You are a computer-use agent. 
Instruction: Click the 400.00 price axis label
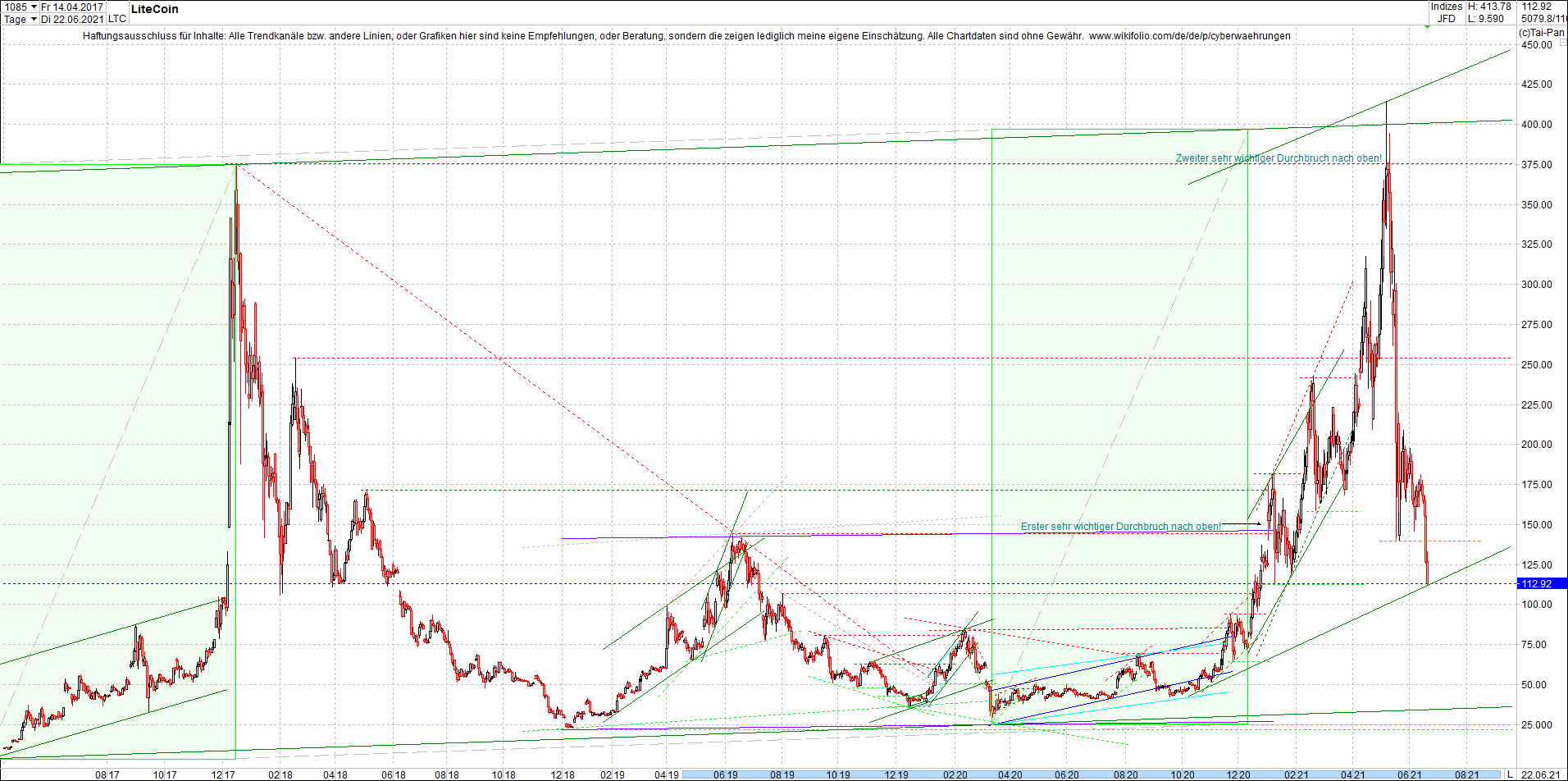(x=1537, y=125)
